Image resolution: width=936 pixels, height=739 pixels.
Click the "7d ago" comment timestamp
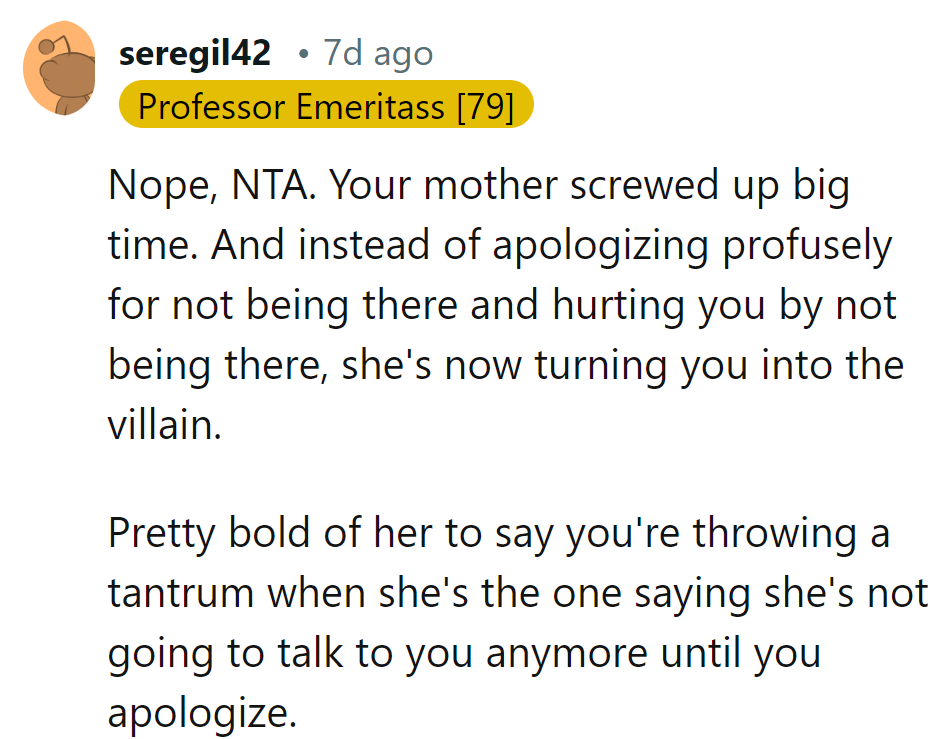click(378, 54)
